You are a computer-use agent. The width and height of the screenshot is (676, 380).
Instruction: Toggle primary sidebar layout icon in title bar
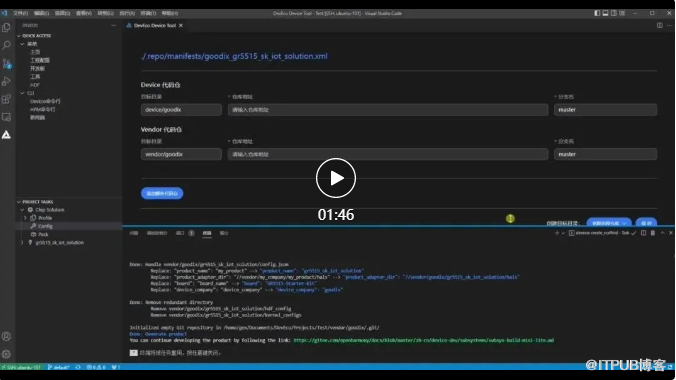[597, 13]
